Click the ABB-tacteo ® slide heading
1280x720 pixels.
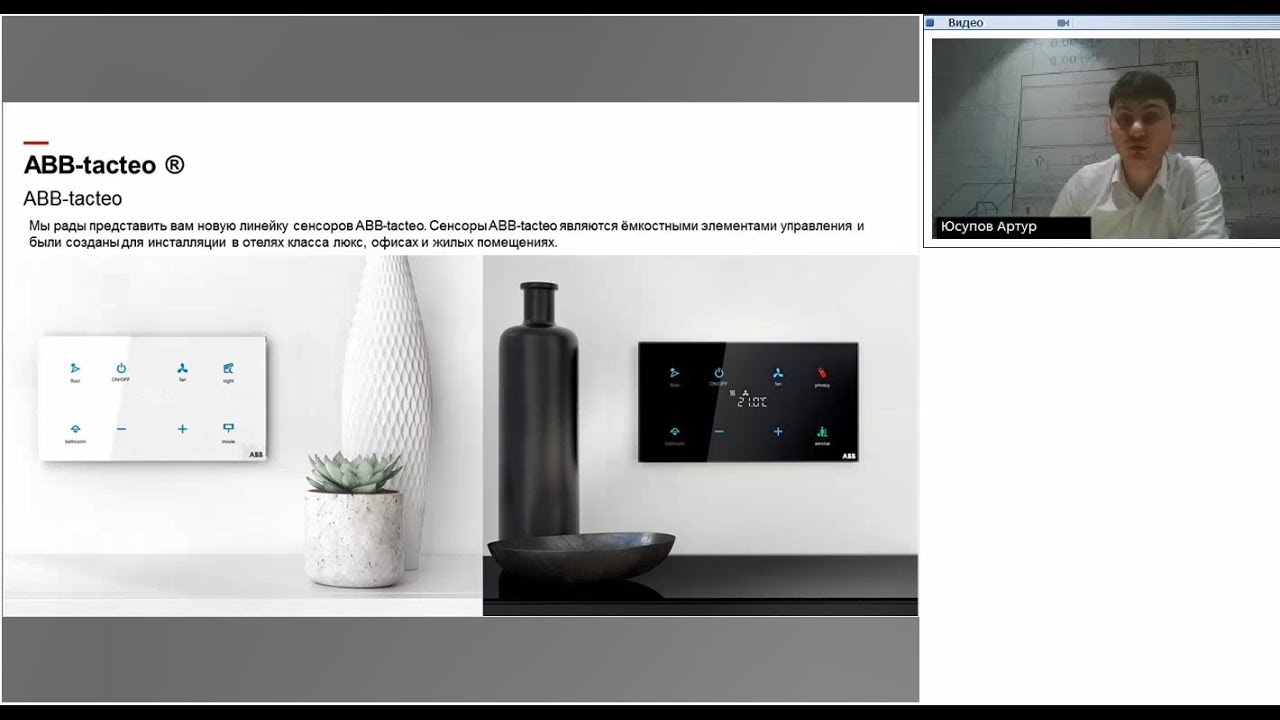pyautogui.click(x=104, y=165)
